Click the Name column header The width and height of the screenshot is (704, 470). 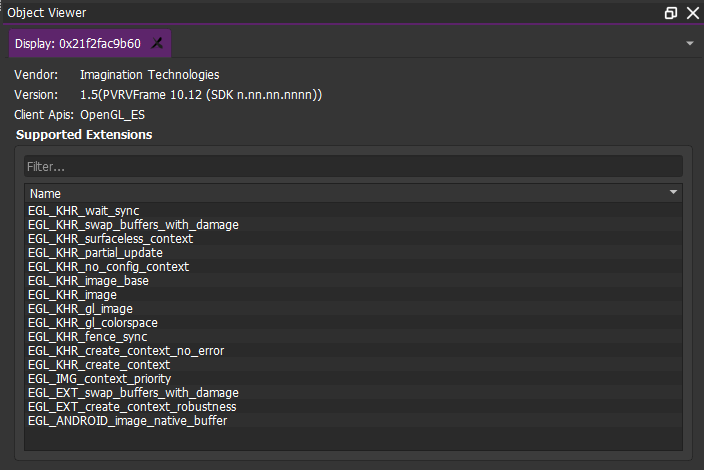(353, 193)
